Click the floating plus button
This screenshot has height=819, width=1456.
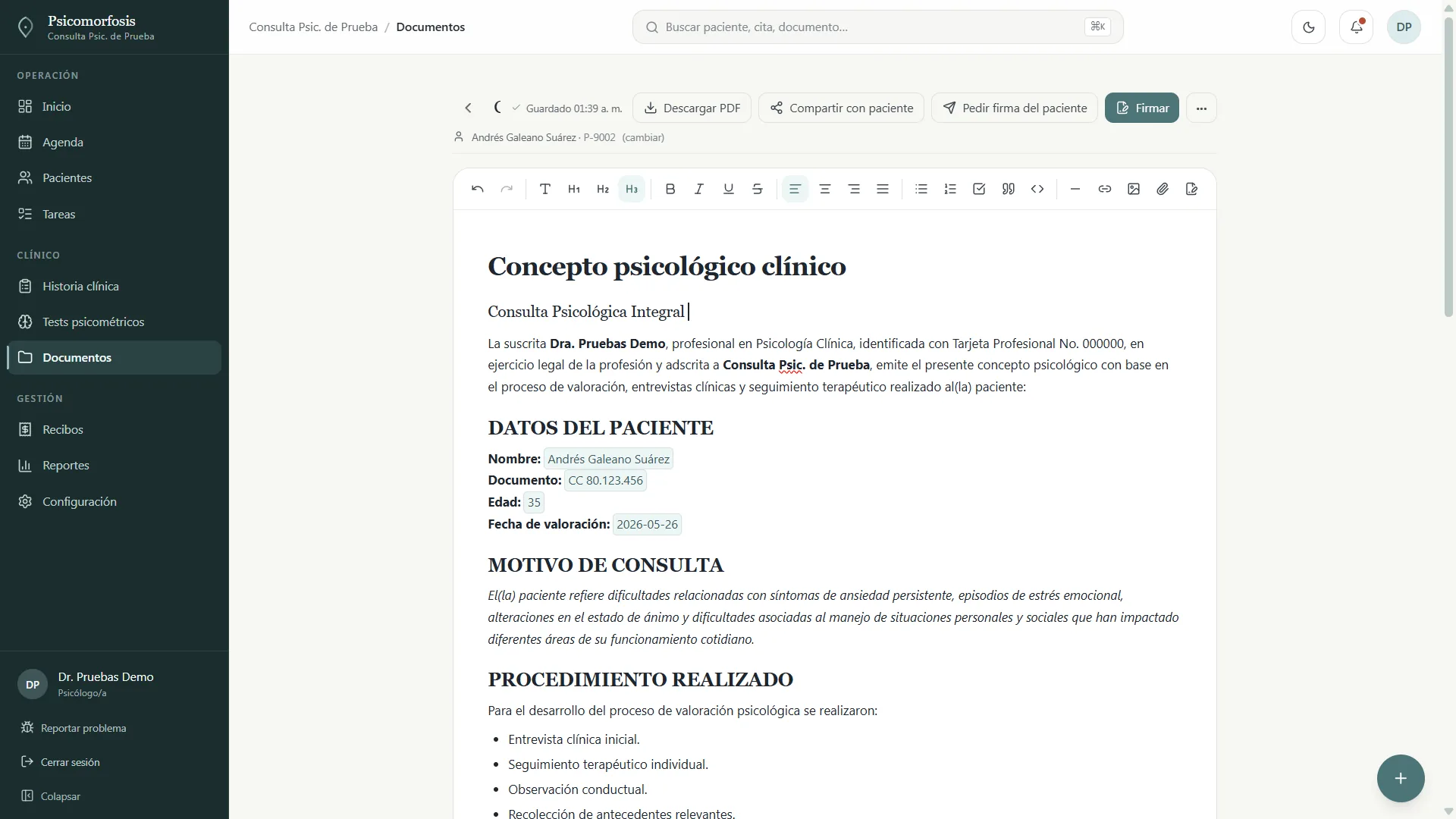[1401, 779]
